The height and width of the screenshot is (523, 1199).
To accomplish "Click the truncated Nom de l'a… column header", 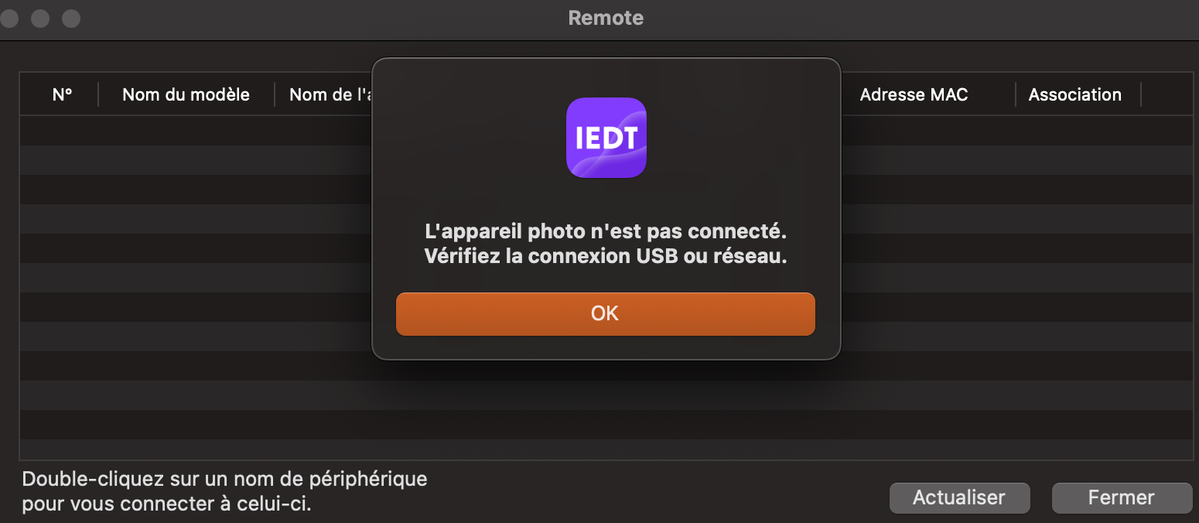I will (330, 95).
